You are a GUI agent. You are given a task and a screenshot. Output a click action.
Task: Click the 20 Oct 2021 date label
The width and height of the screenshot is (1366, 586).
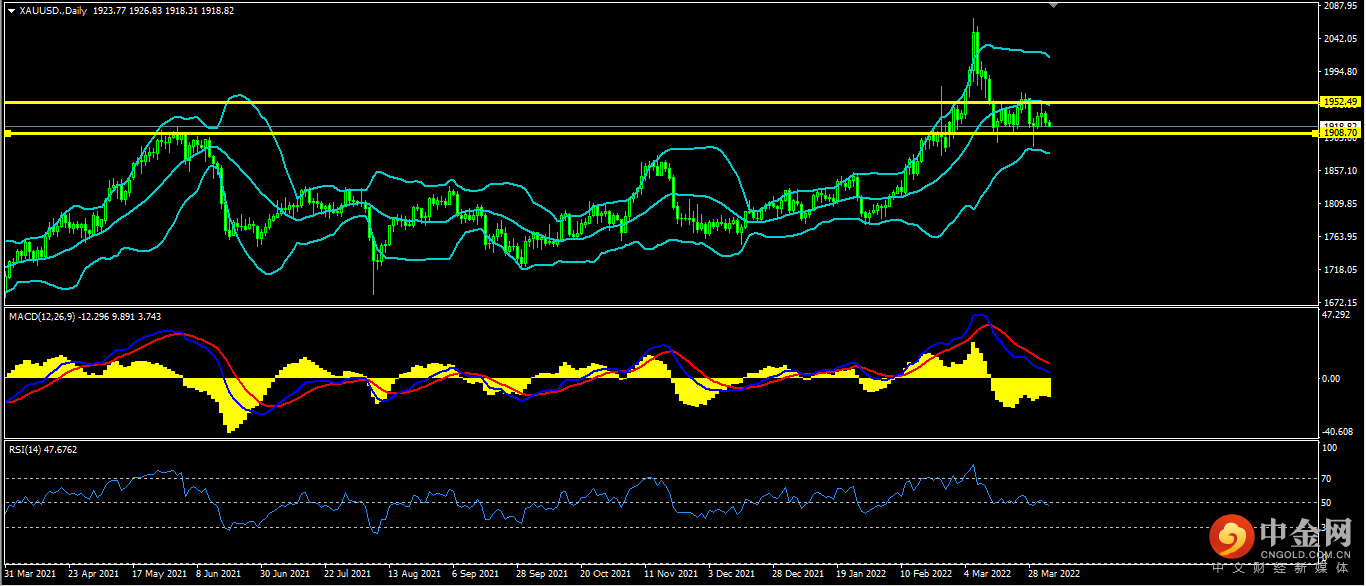point(607,575)
